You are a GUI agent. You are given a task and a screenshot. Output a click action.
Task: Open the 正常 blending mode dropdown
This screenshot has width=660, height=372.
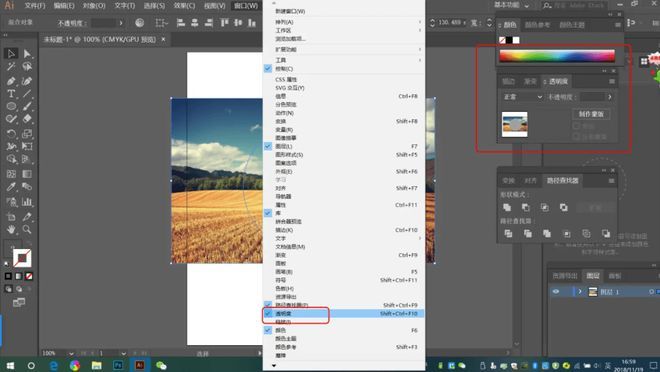click(522, 97)
